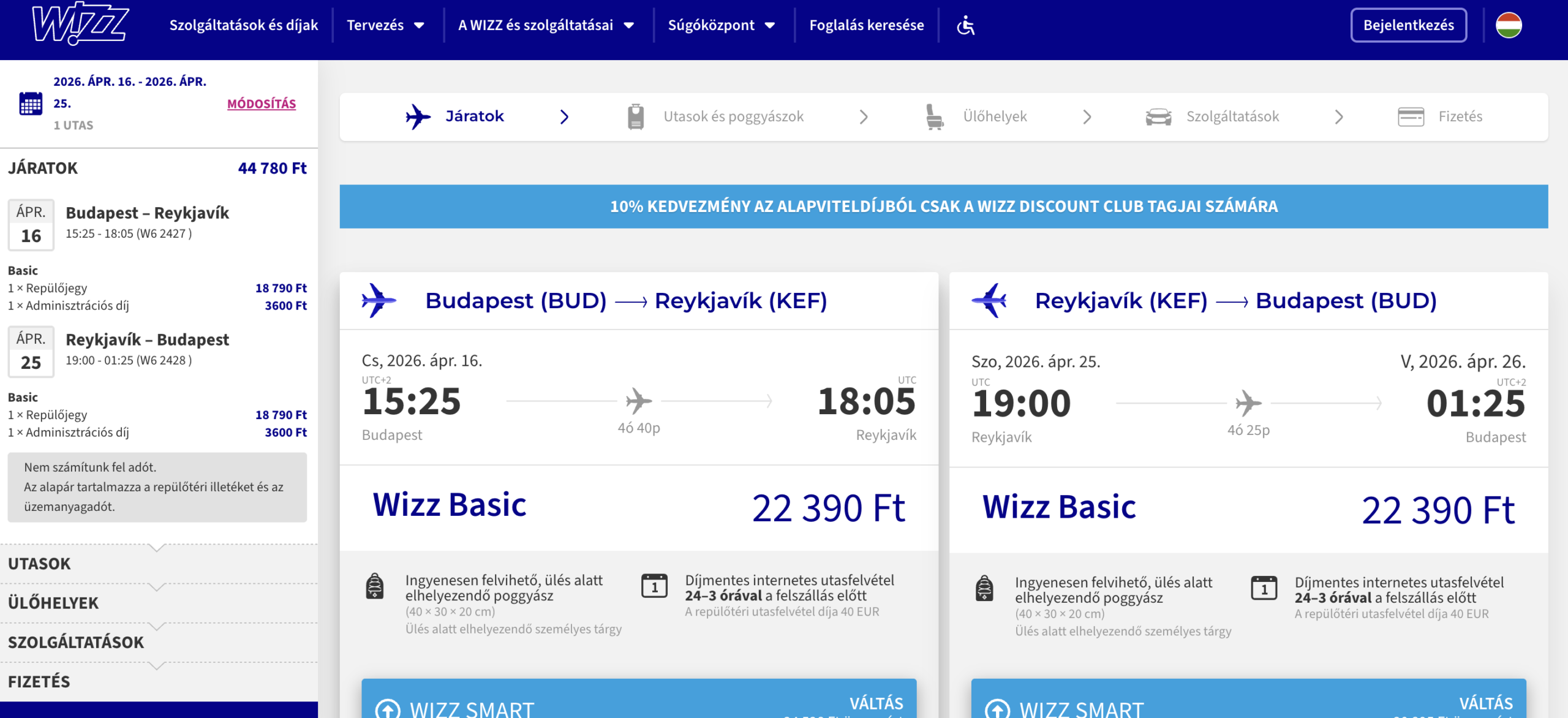1568x718 pixels.
Task: Open the Súgóközpont dropdown
Action: point(722,25)
